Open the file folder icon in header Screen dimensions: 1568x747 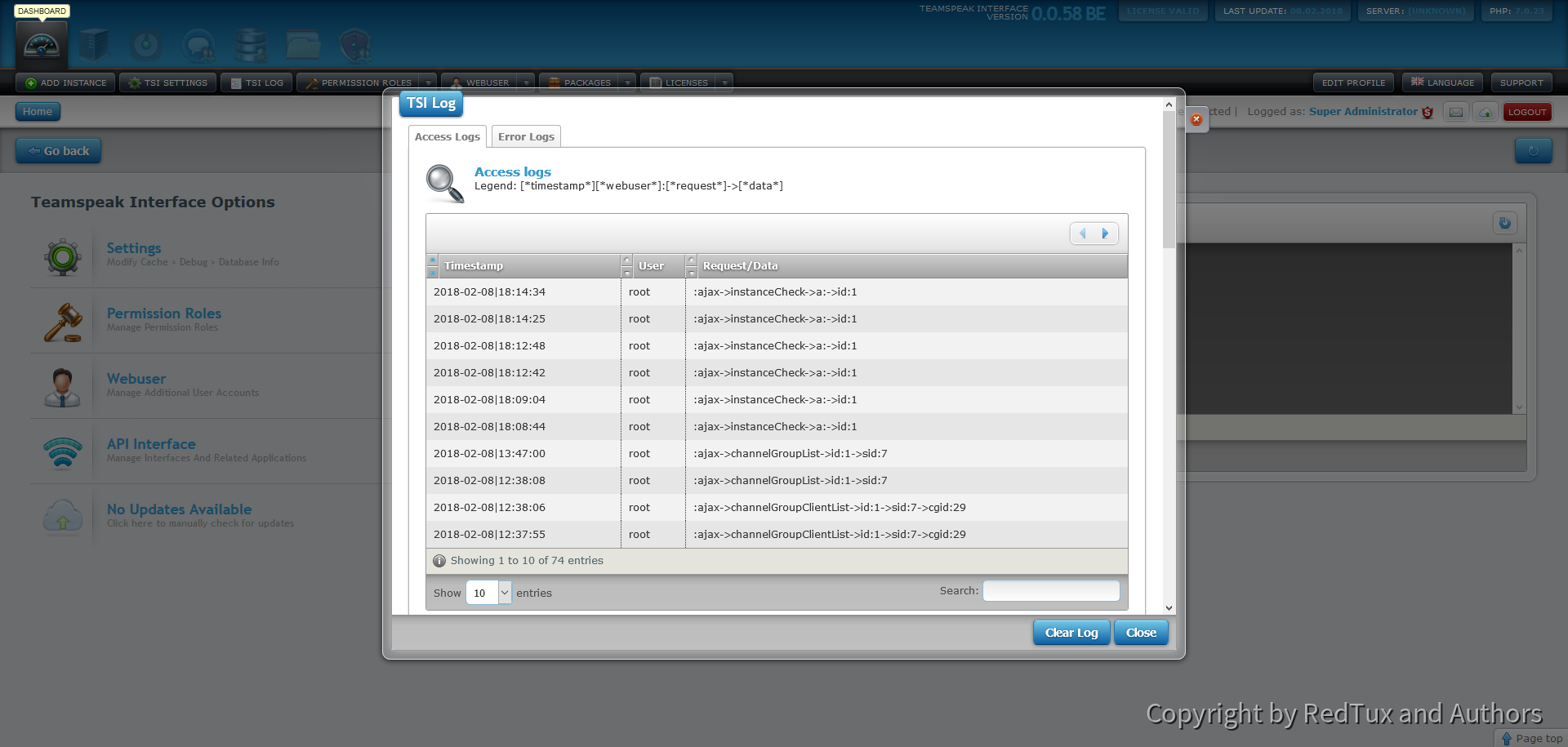point(303,45)
